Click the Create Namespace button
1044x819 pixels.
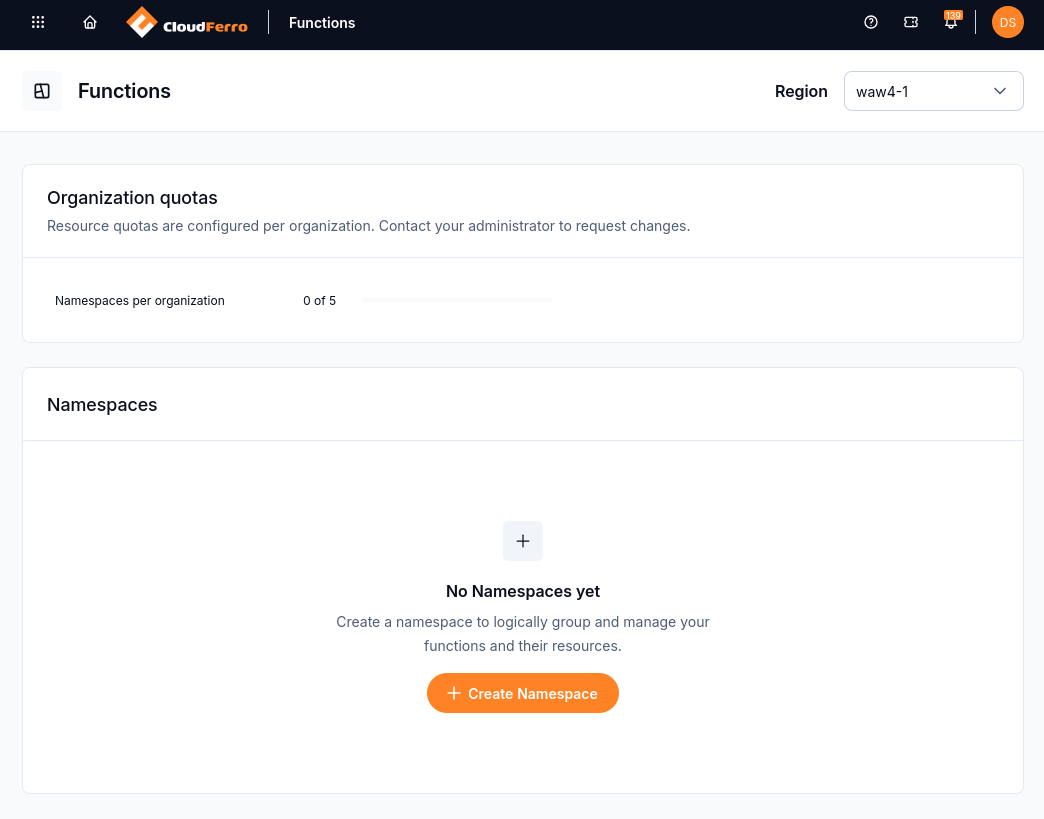coord(523,693)
